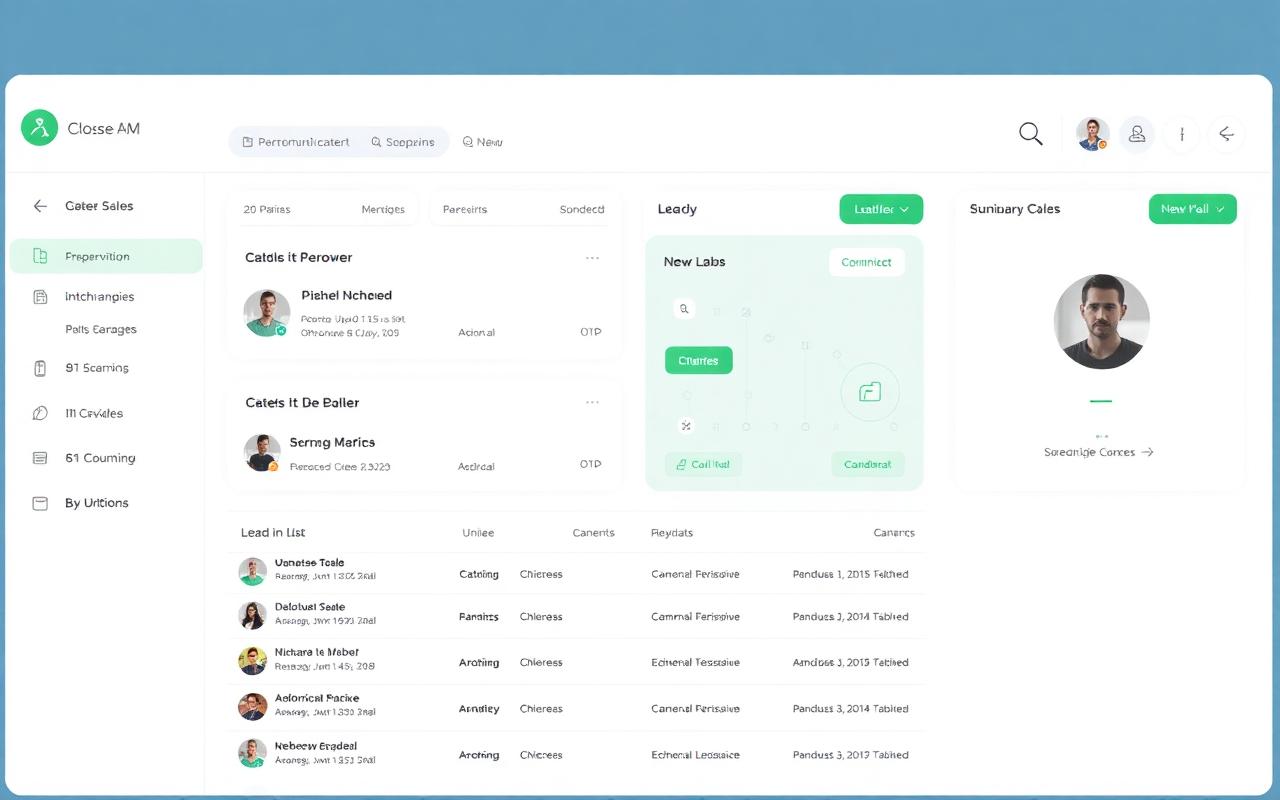1280x800 pixels.
Task: Open lead row Nichara le Mabef
Action: tap(577, 661)
